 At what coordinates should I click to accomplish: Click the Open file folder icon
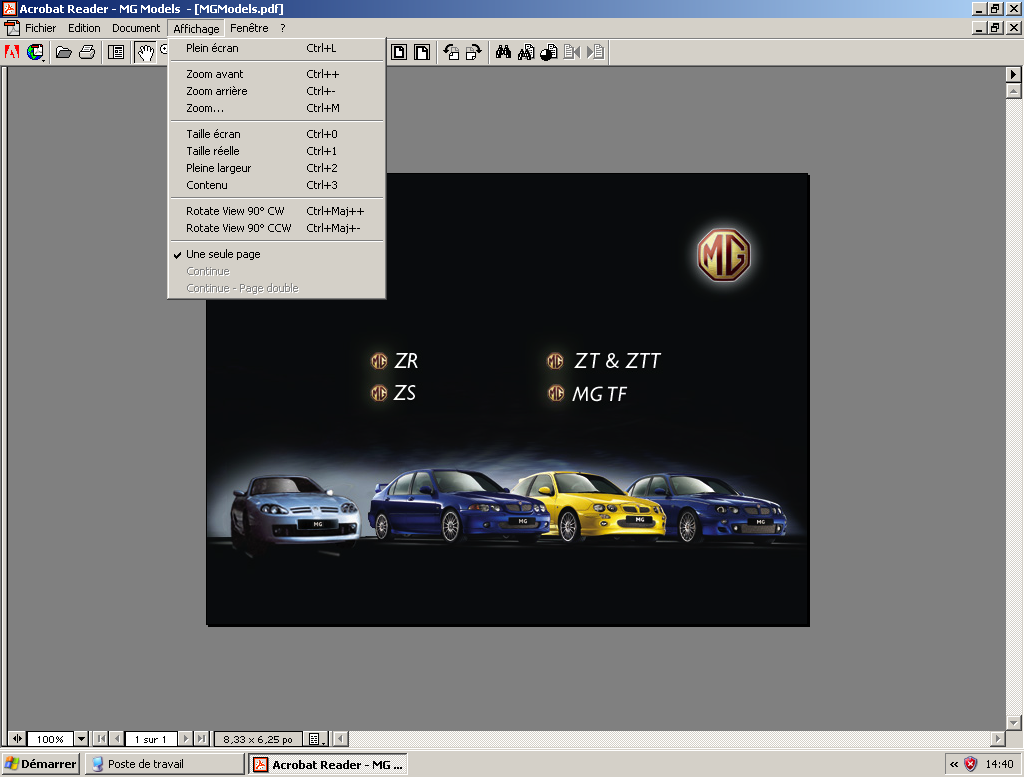pos(63,52)
